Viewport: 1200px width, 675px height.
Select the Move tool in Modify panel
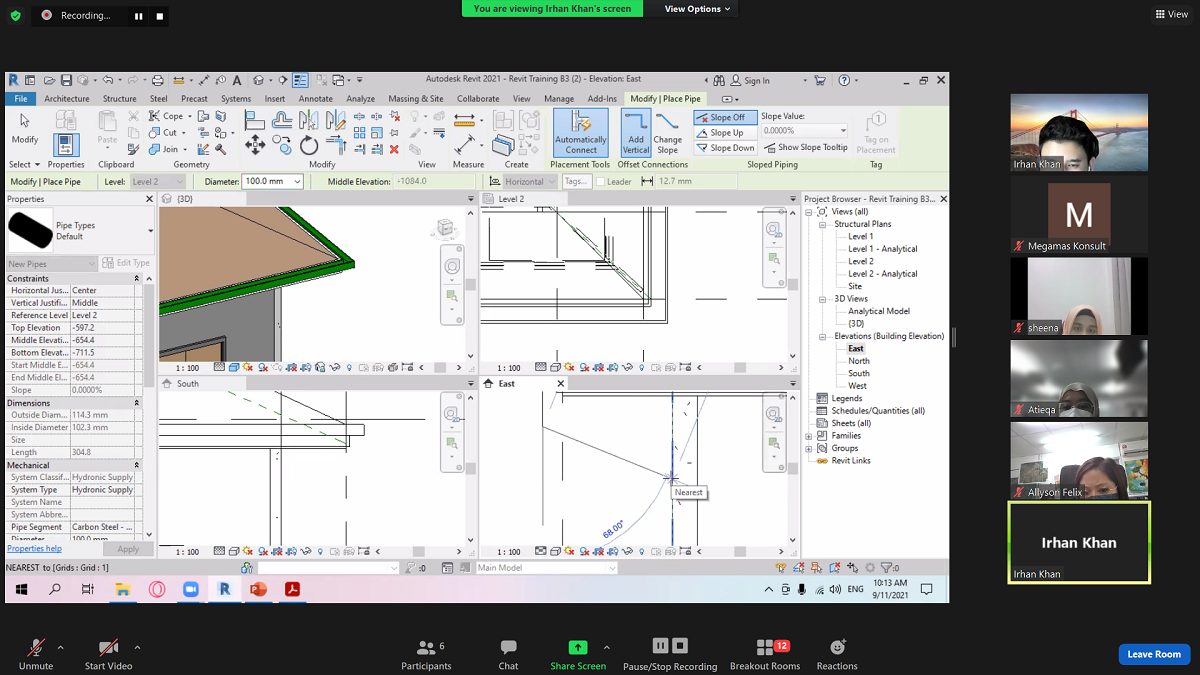[255, 145]
